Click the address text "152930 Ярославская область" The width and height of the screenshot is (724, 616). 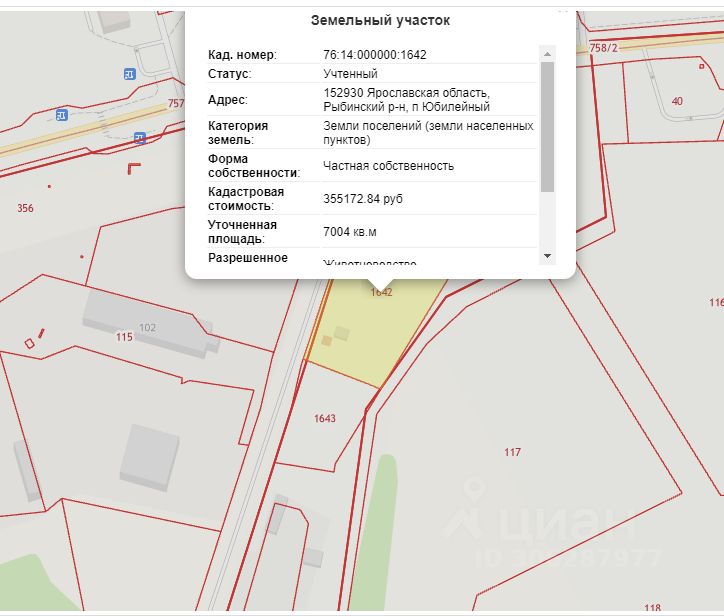click(x=406, y=93)
